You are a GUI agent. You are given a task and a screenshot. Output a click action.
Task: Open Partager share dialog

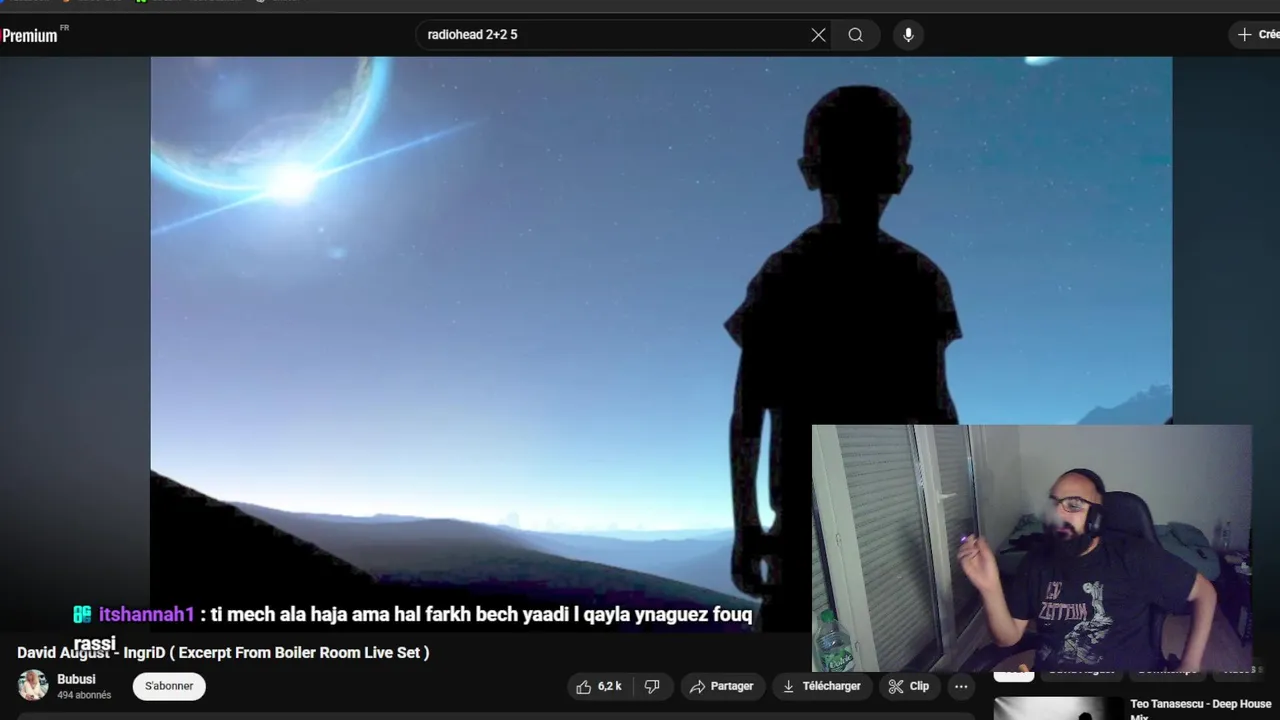pyautogui.click(x=722, y=686)
